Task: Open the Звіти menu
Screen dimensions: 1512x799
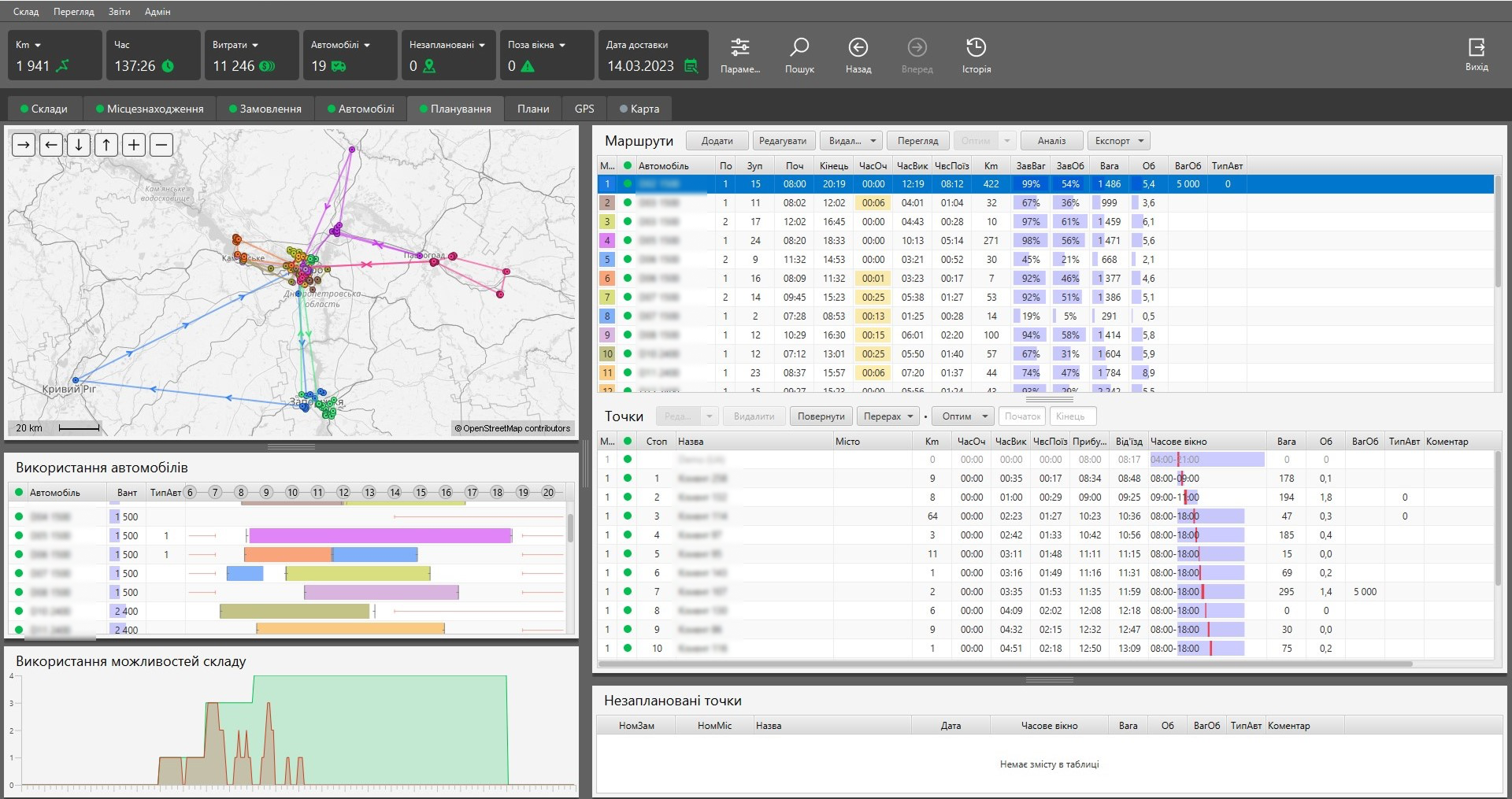Action: [x=119, y=12]
